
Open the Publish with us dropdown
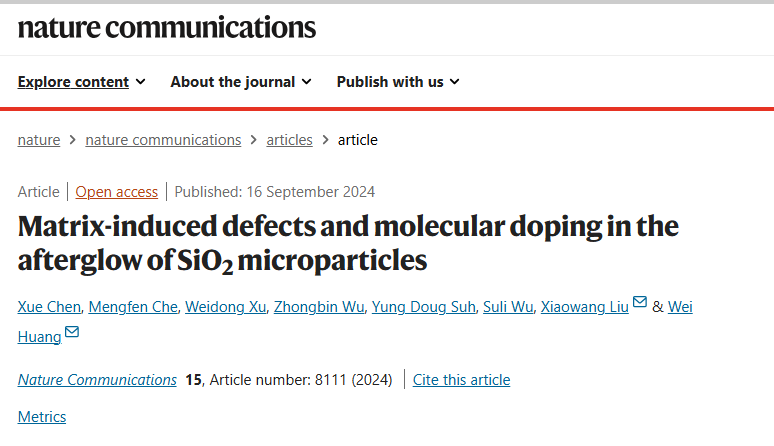coord(398,82)
